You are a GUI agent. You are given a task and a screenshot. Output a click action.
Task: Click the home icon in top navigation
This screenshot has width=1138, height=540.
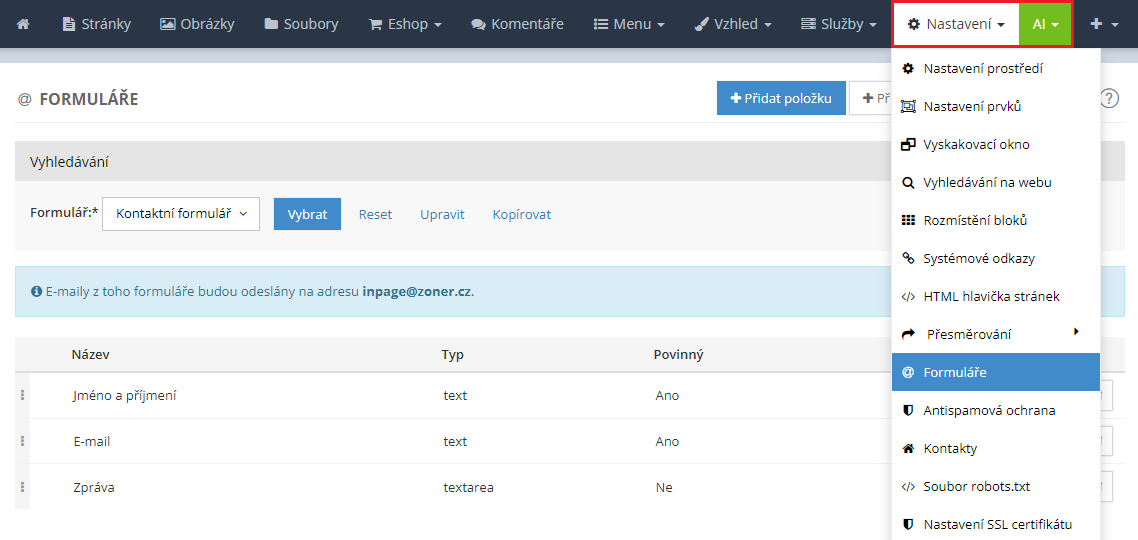pyautogui.click(x=23, y=24)
